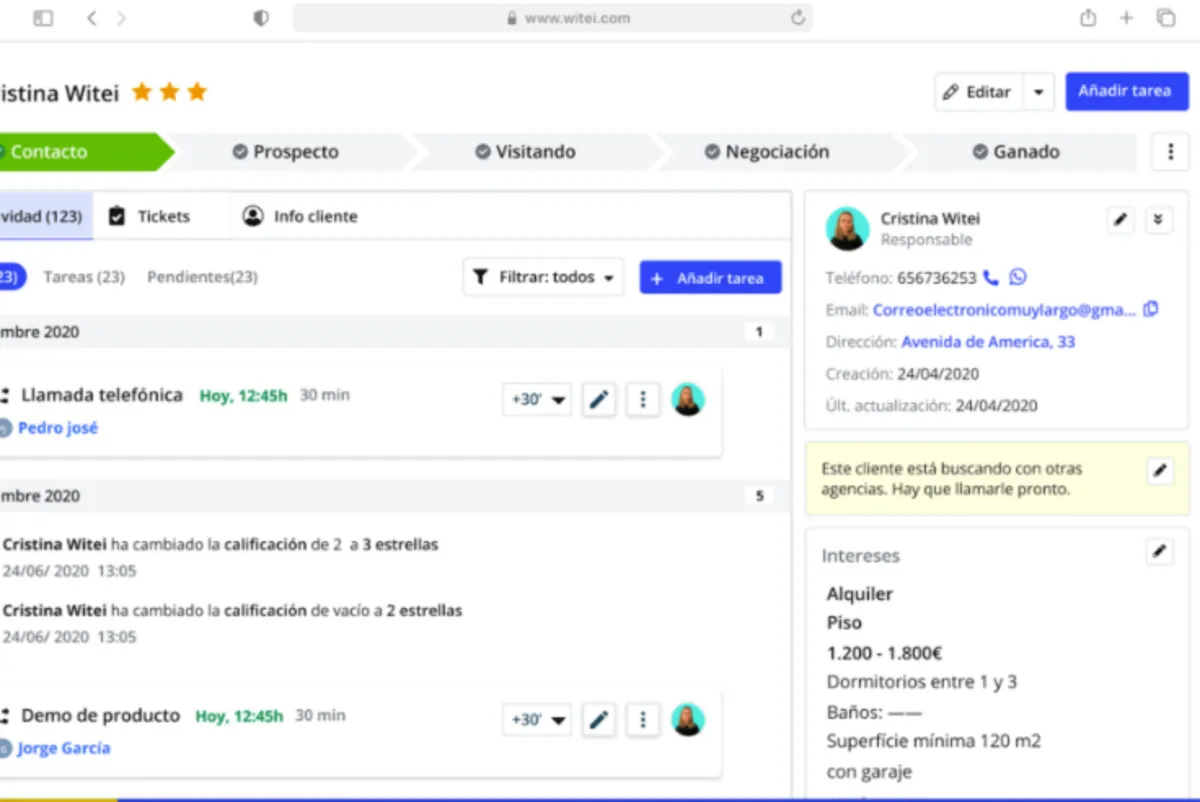Click 'Superficie mínima 120 m2' text

point(934,741)
